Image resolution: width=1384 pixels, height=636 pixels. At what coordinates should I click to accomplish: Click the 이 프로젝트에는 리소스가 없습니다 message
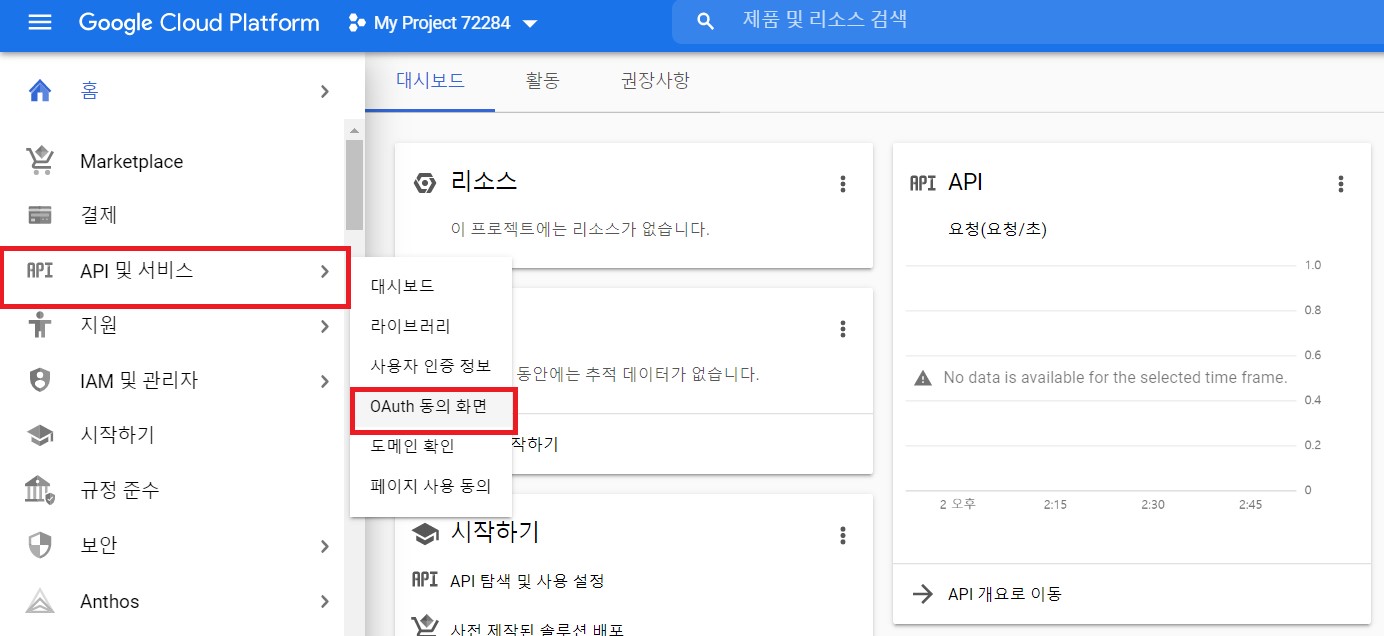[580, 229]
